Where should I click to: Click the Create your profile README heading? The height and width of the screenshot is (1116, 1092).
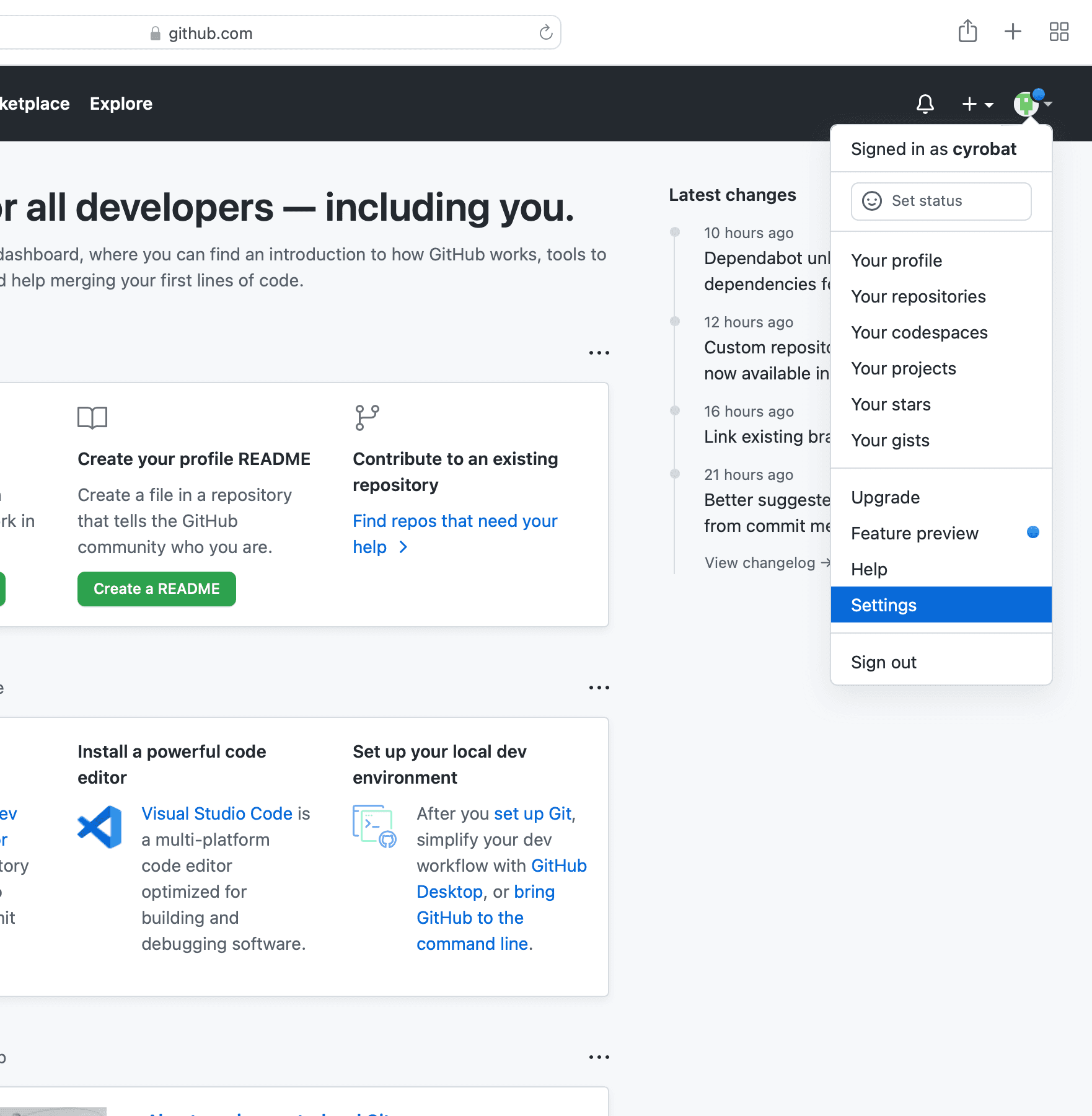tap(194, 459)
